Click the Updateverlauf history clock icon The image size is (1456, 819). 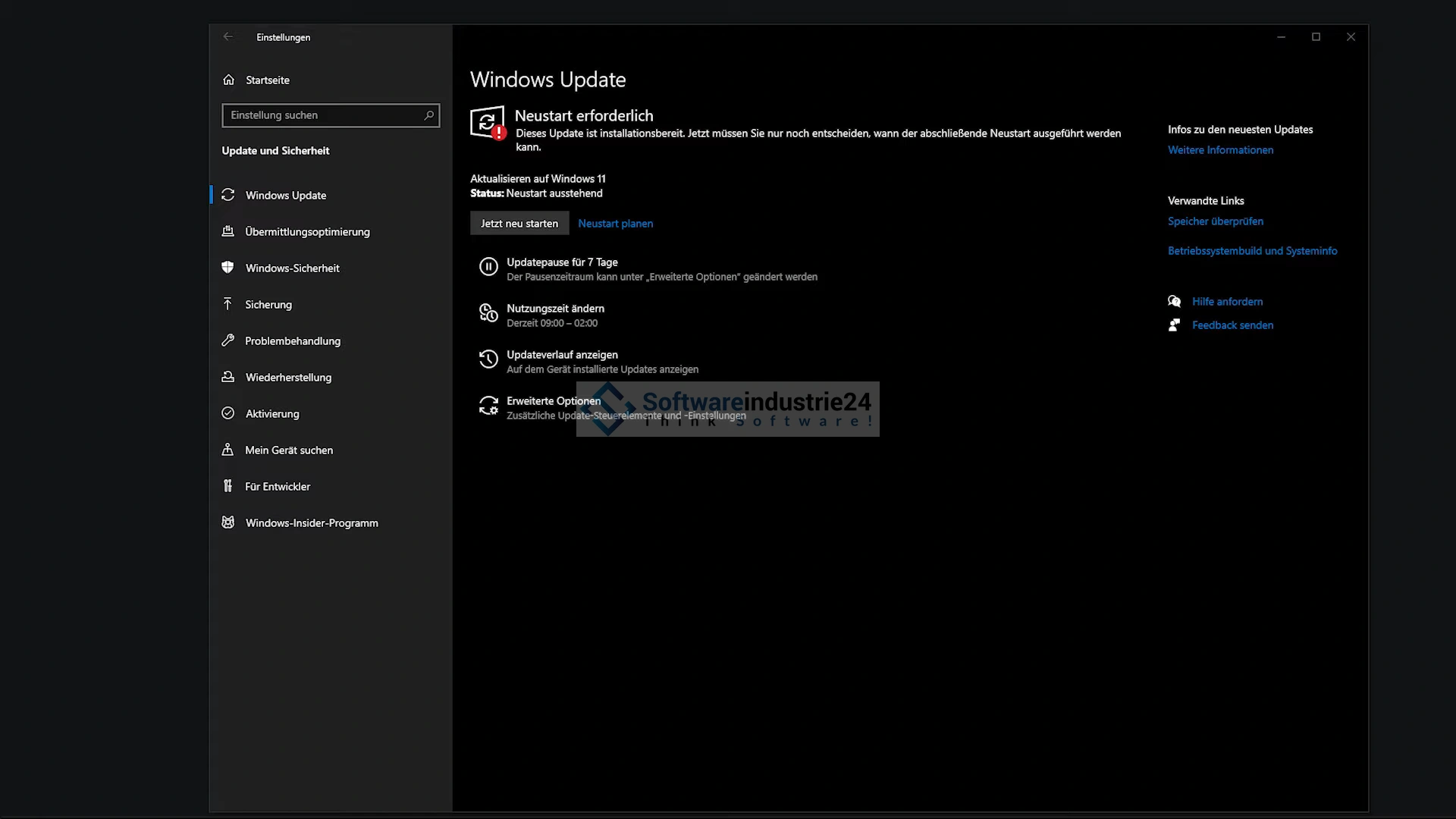pos(488,359)
